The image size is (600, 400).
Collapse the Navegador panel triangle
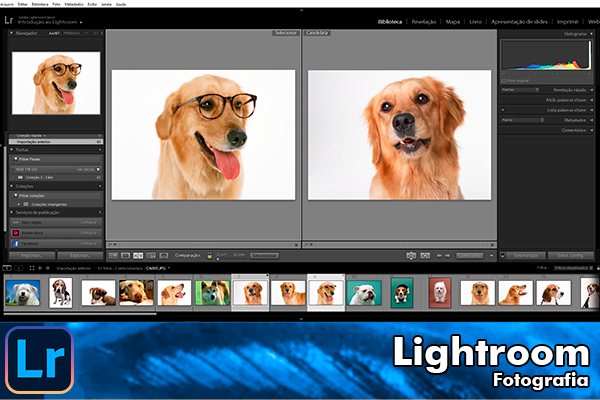(x=11, y=33)
